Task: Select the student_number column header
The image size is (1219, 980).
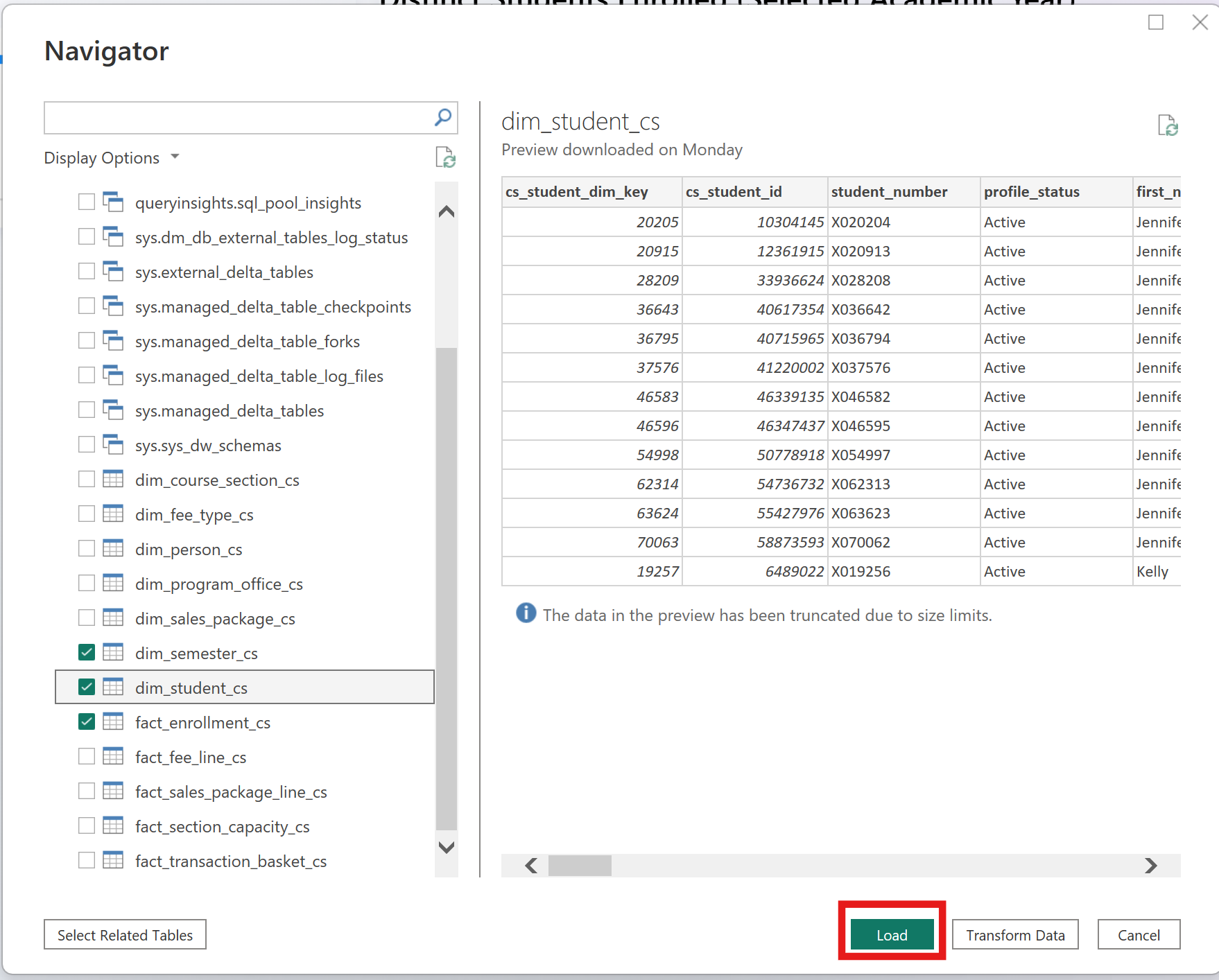Action: click(x=904, y=192)
